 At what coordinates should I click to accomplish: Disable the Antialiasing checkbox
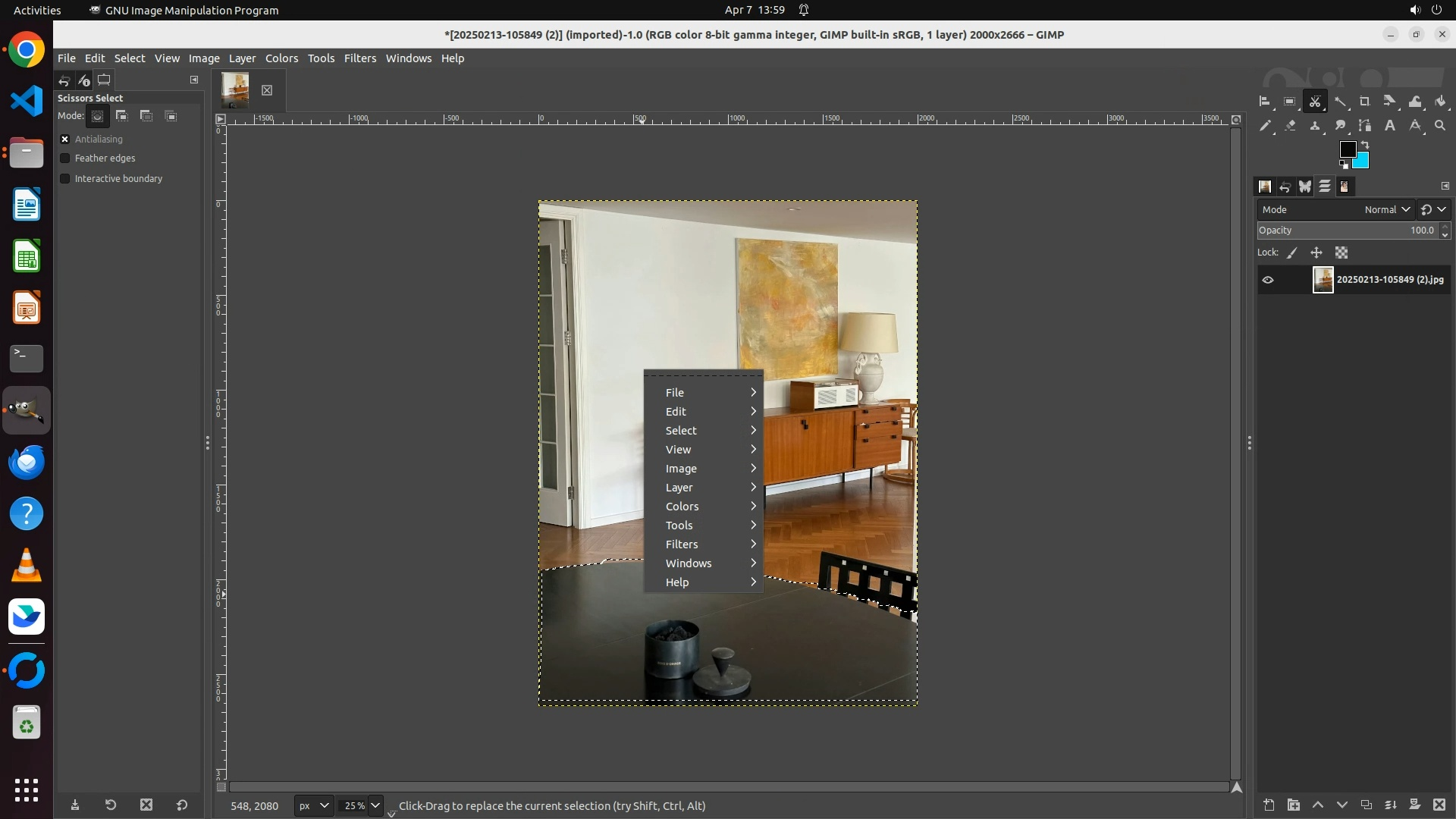pos(65,139)
